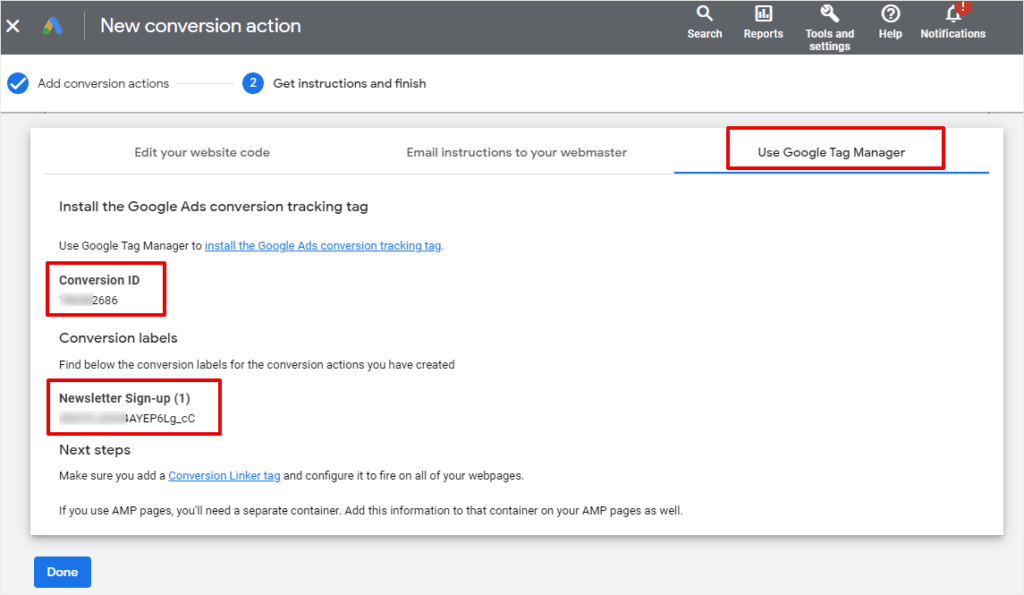Open the install Google Ads conversion tracking tag link

click(x=322, y=244)
